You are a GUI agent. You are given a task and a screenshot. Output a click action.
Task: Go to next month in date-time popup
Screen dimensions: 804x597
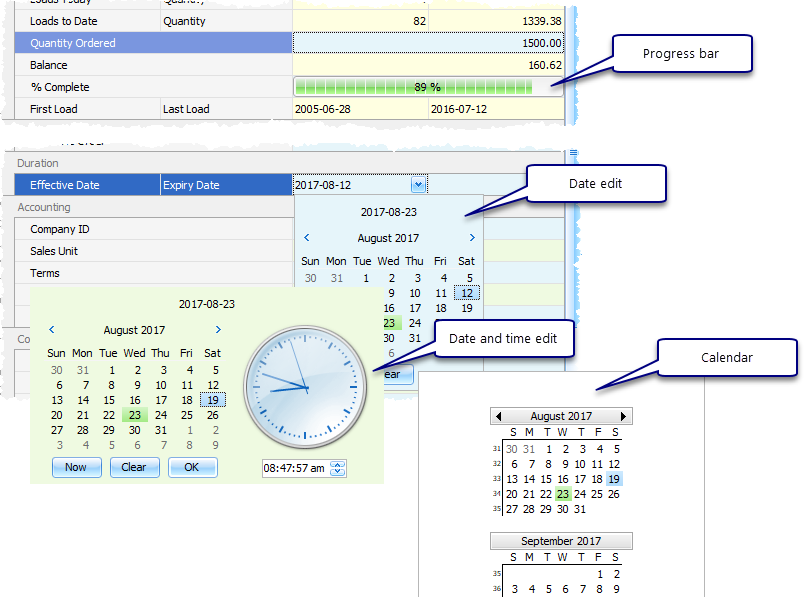pyautogui.click(x=218, y=330)
